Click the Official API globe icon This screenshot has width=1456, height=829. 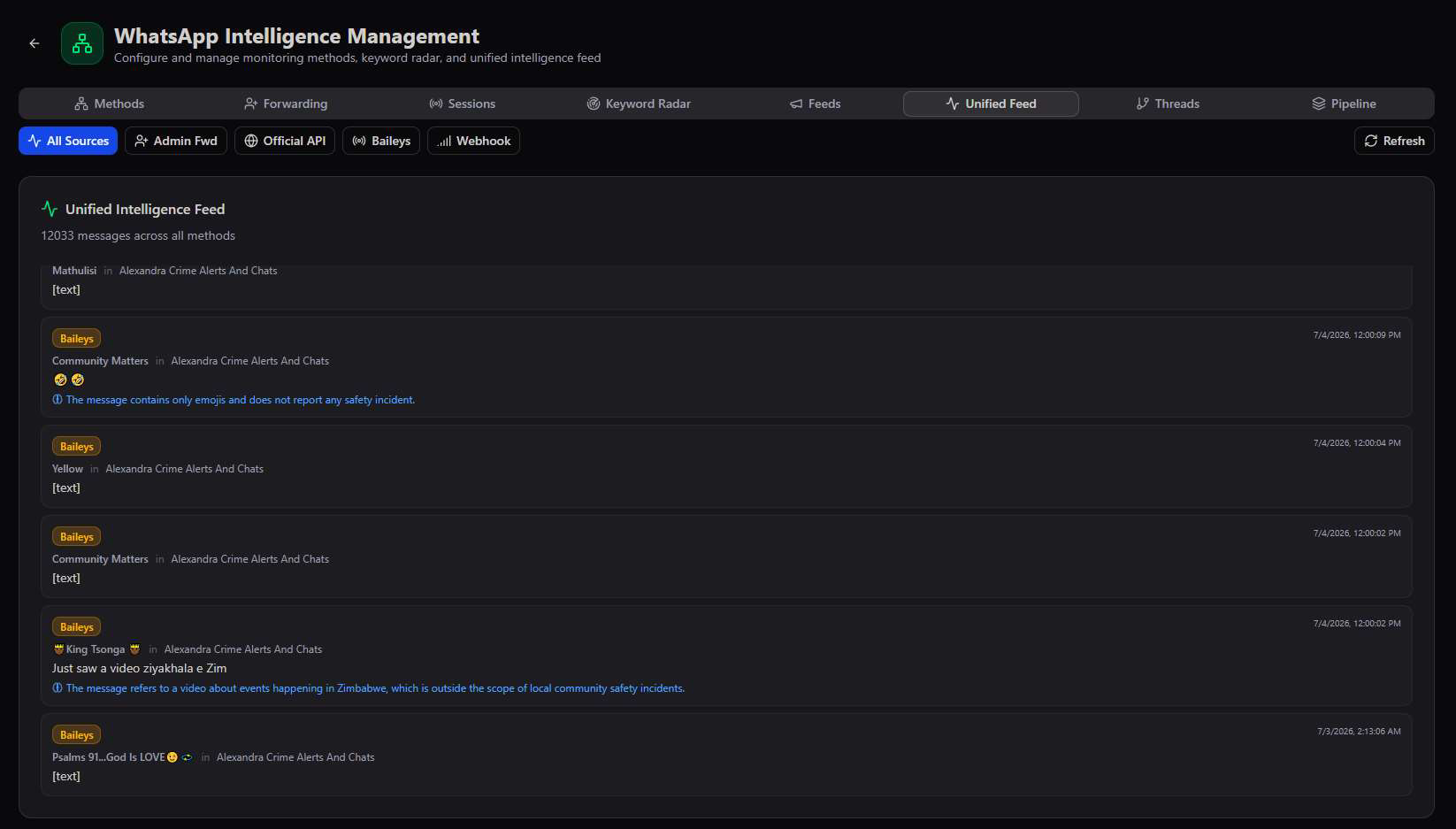[x=251, y=141]
